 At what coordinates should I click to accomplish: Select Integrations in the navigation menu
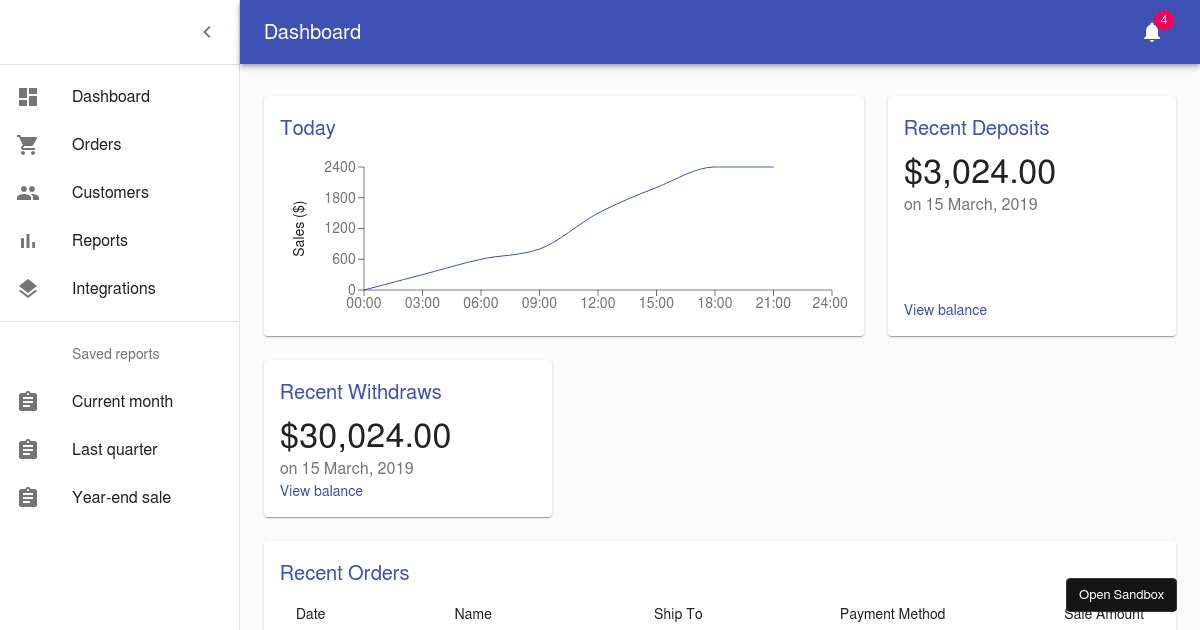click(114, 288)
